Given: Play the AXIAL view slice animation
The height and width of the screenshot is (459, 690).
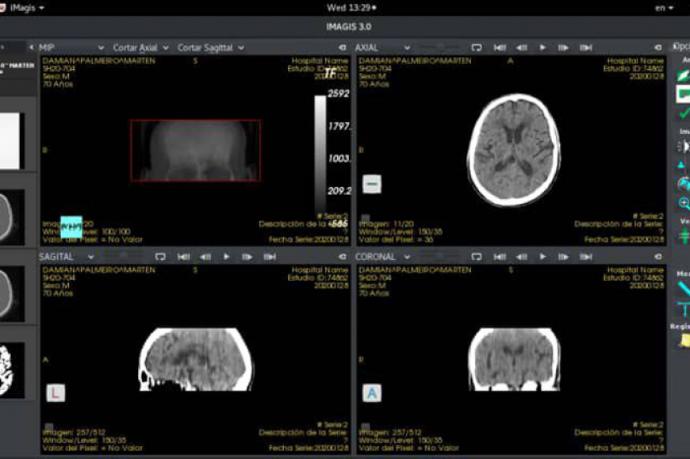Looking at the screenshot, I should [x=542, y=47].
